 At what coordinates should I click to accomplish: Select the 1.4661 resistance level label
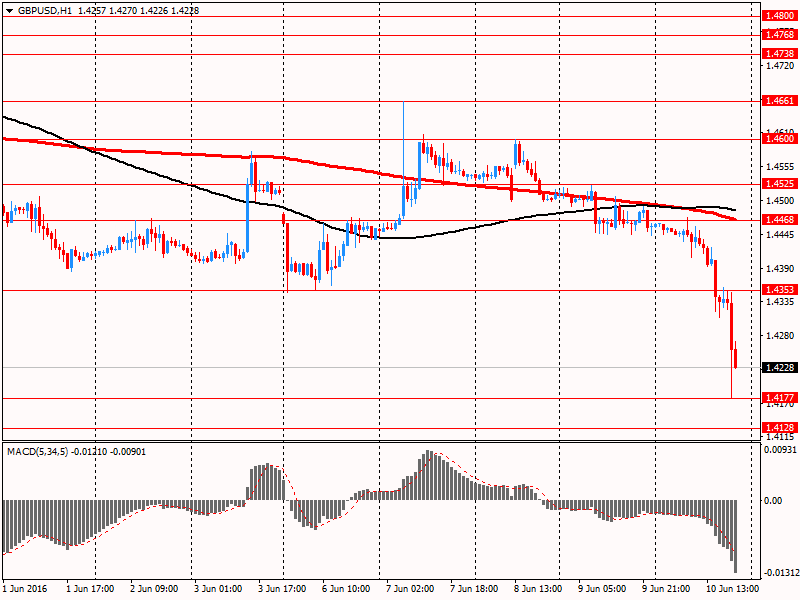pyautogui.click(x=779, y=101)
